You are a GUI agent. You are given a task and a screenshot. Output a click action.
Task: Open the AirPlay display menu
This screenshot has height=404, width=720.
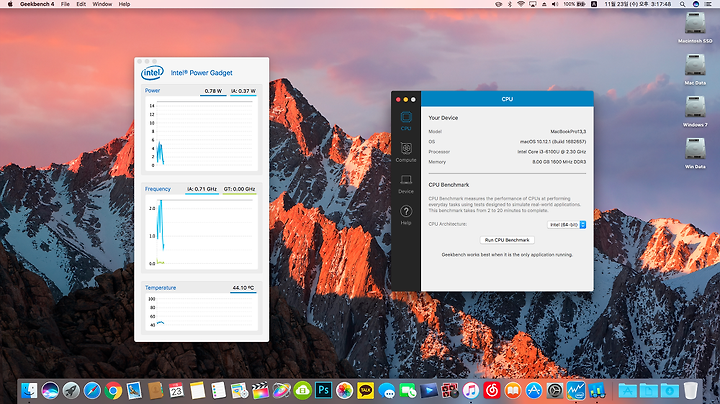point(533,4)
